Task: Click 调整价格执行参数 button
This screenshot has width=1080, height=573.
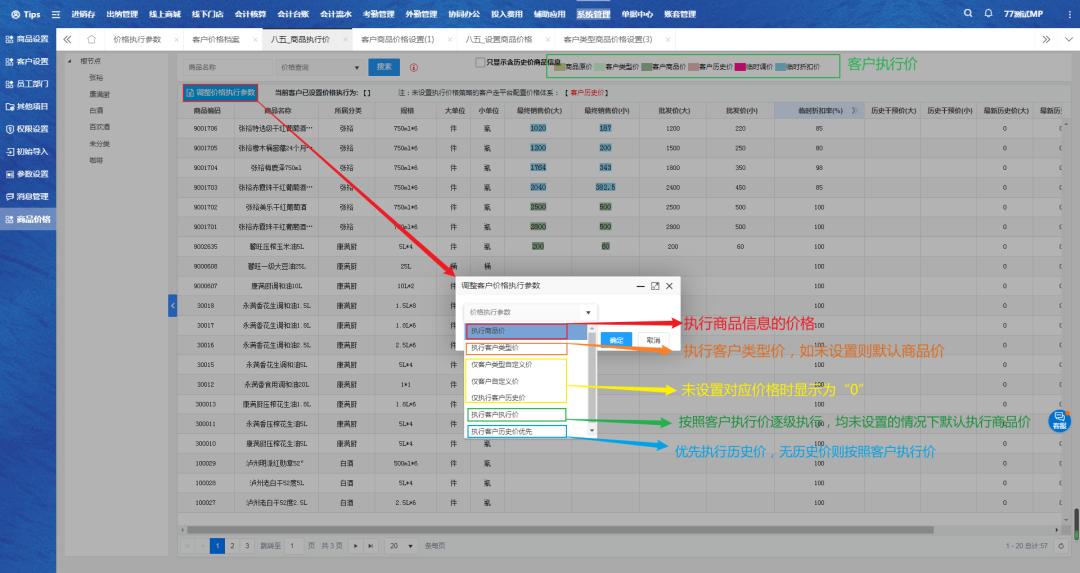Action: 220,93
